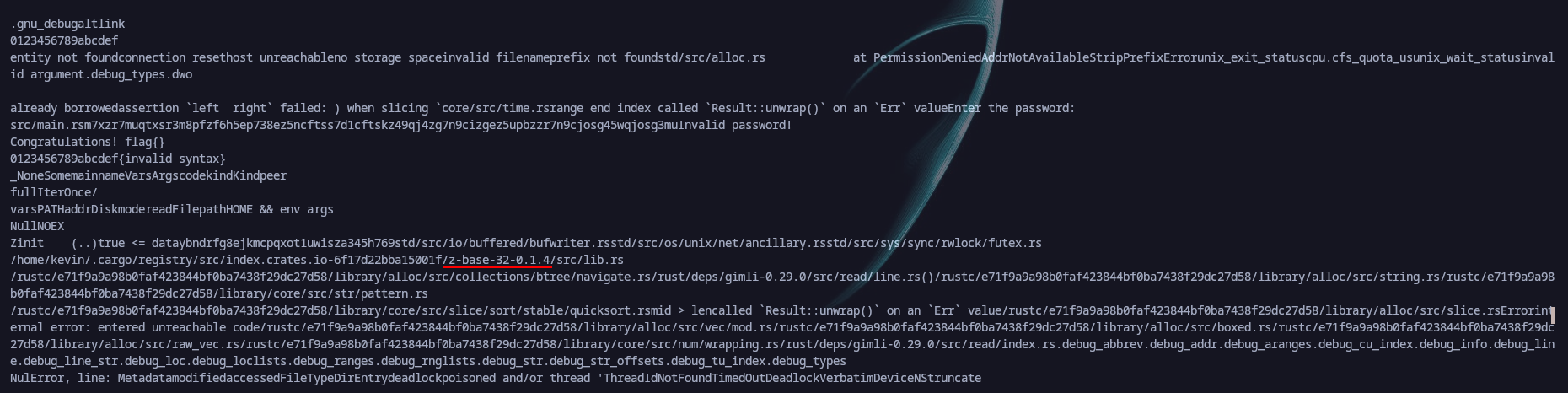The width and height of the screenshot is (1568, 393).
Task: Click the "Zinit" text
Action: [x=27, y=243]
